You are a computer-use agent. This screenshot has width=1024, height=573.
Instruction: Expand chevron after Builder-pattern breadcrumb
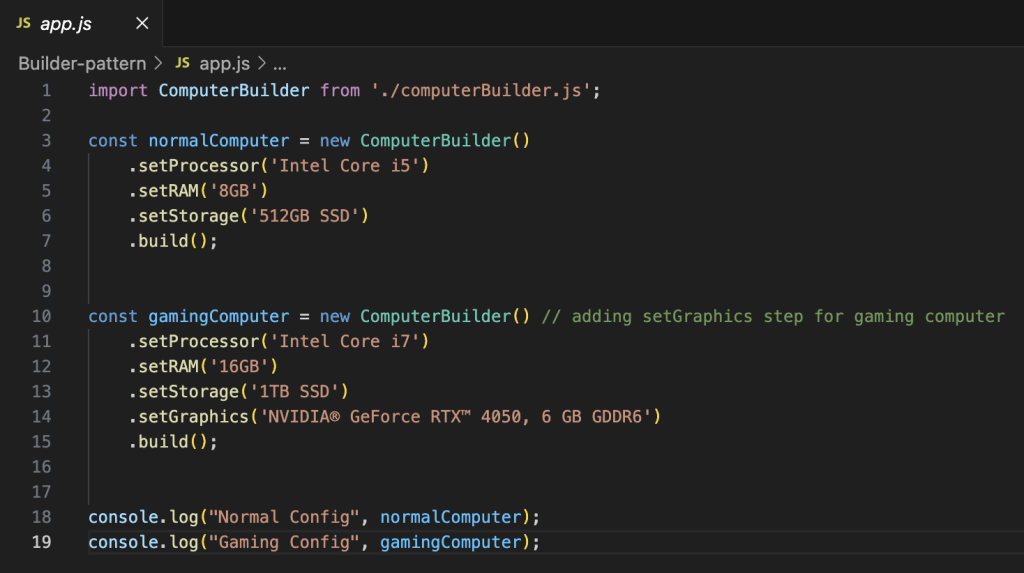[x=158, y=63]
